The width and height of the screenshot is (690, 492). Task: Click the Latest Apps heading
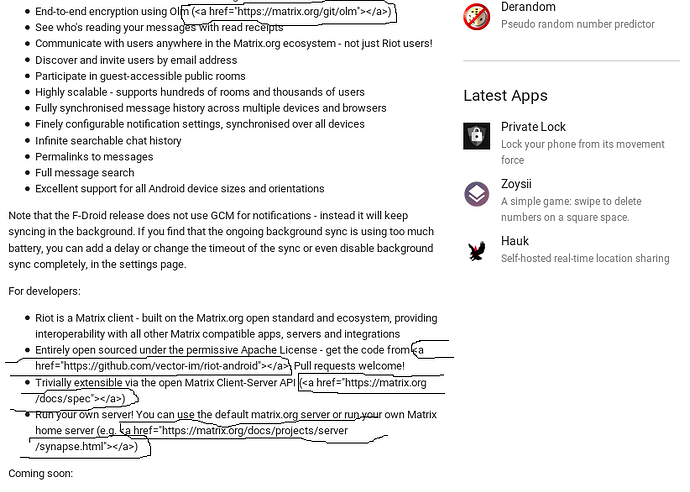505,95
